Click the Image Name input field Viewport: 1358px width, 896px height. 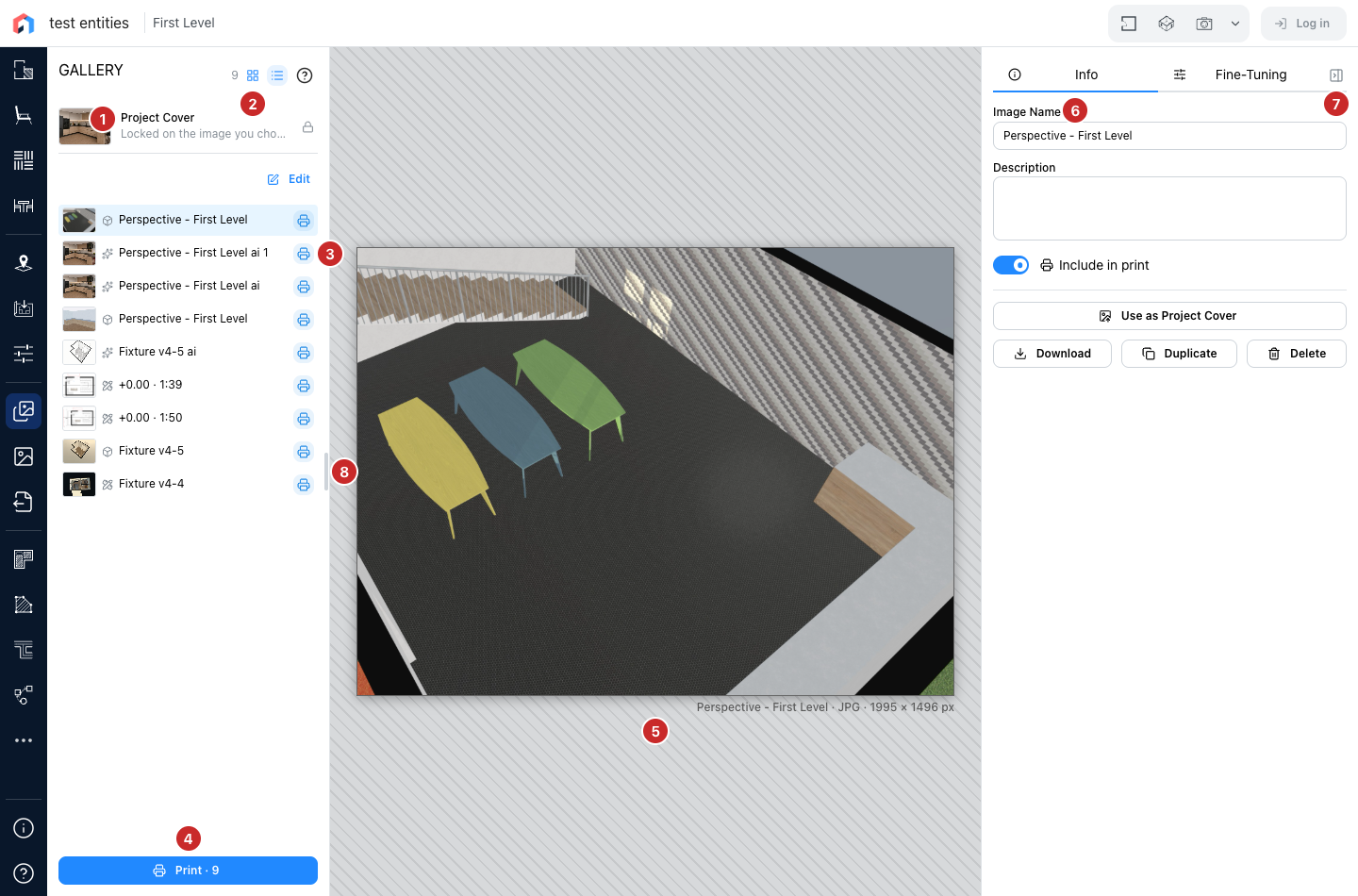point(1169,136)
